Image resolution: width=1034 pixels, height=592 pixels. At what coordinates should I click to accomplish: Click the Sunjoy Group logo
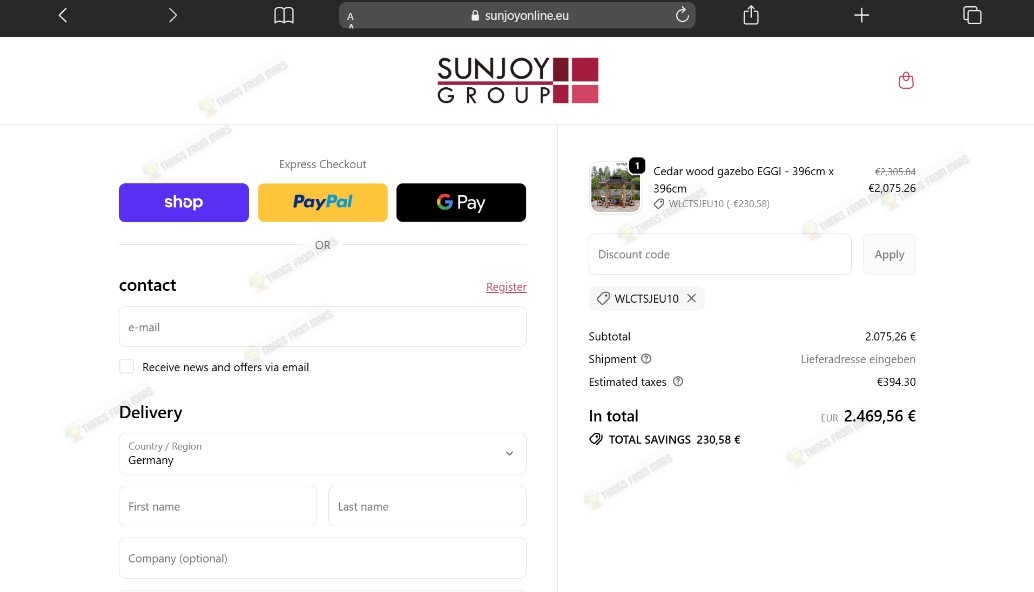point(518,80)
